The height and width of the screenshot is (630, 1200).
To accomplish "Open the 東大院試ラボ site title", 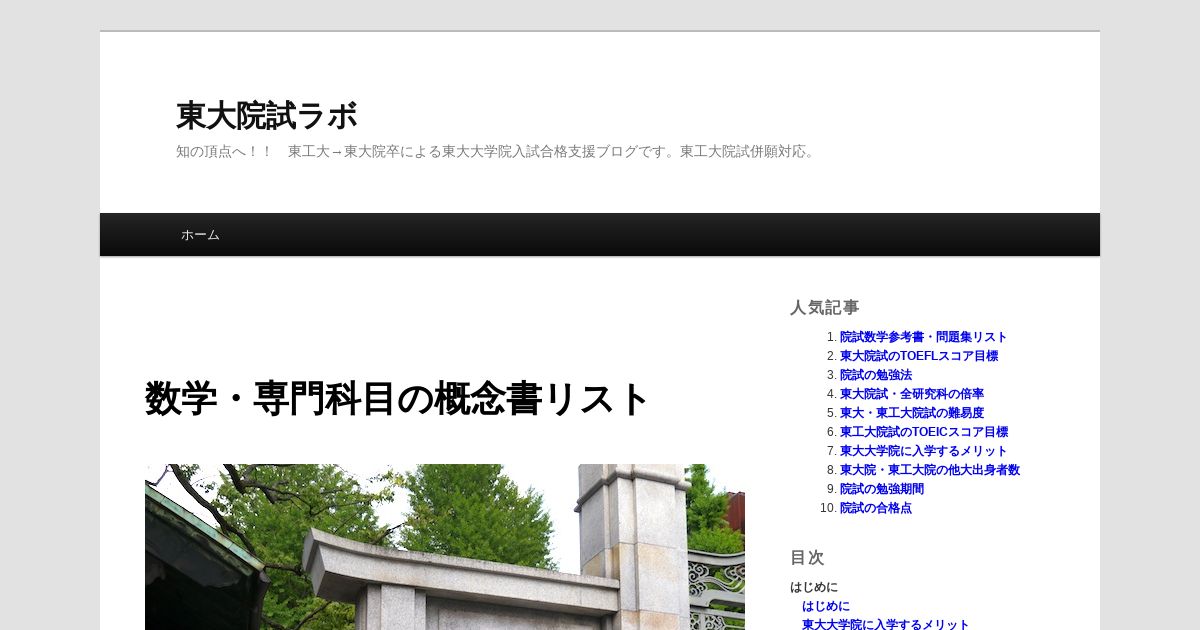I will pos(266,116).
